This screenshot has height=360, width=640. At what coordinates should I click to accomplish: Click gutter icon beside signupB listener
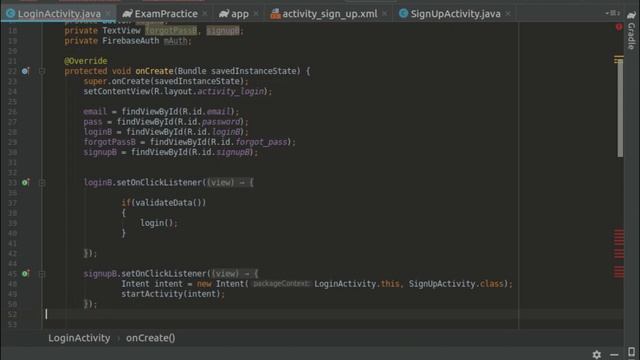pyautogui.click(x=25, y=273)
